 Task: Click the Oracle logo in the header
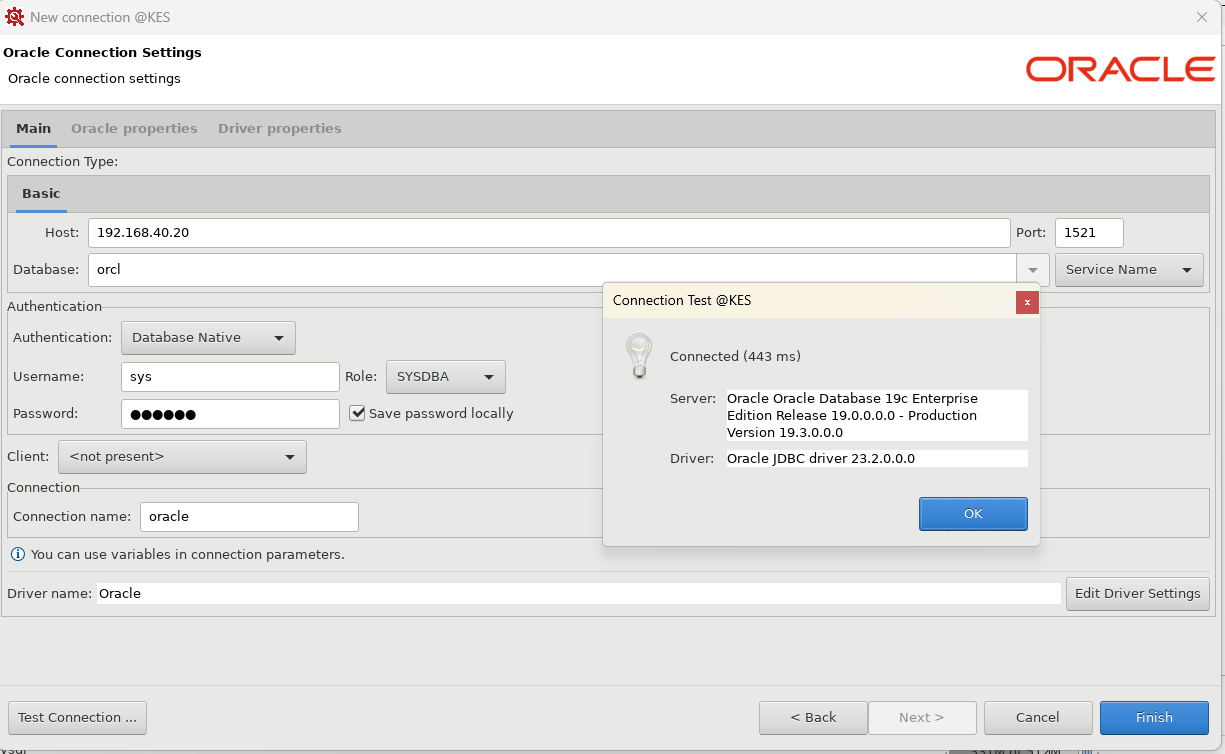point(1120,69)
